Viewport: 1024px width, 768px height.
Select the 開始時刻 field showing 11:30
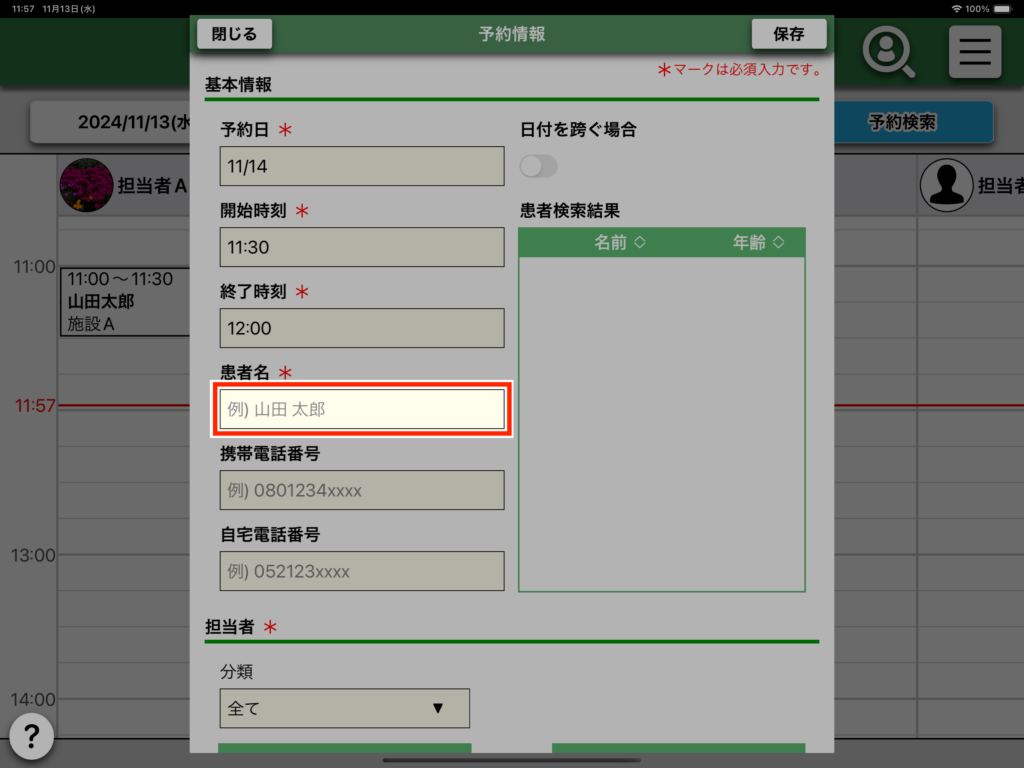[362, 247]
